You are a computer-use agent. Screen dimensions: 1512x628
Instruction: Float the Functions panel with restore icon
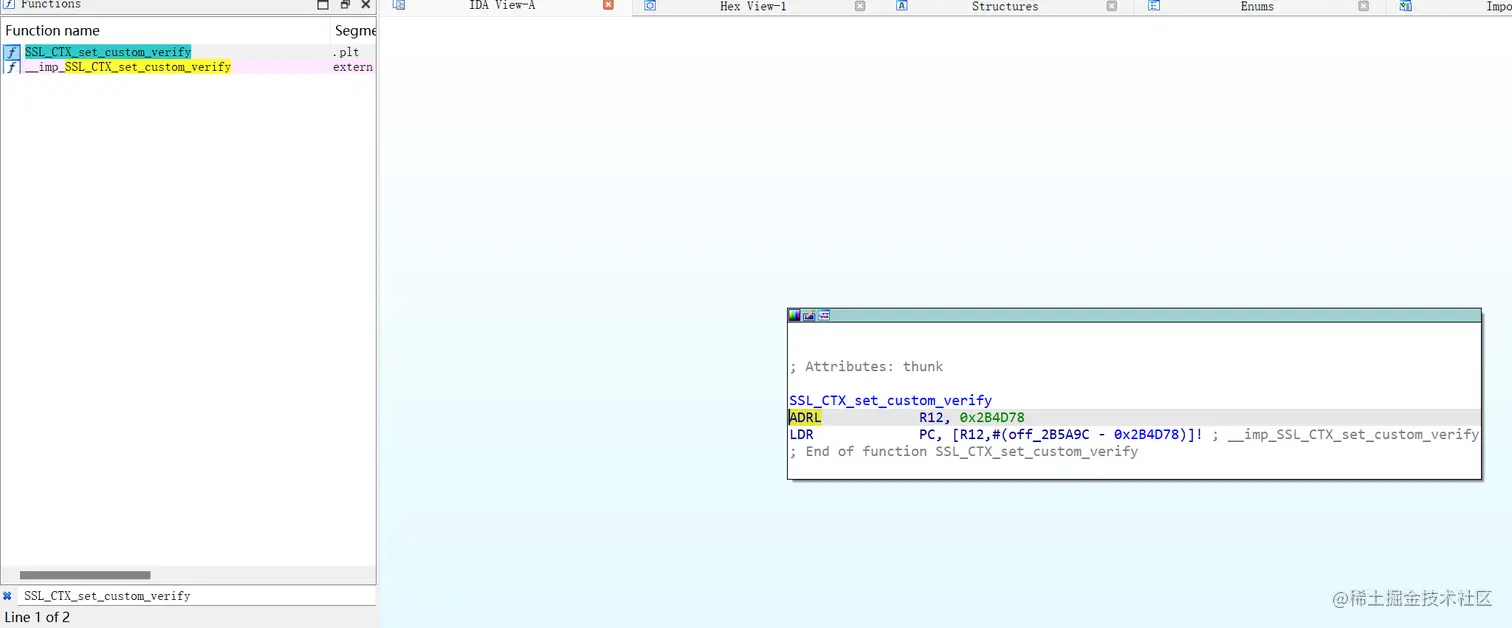pos(345,5)
